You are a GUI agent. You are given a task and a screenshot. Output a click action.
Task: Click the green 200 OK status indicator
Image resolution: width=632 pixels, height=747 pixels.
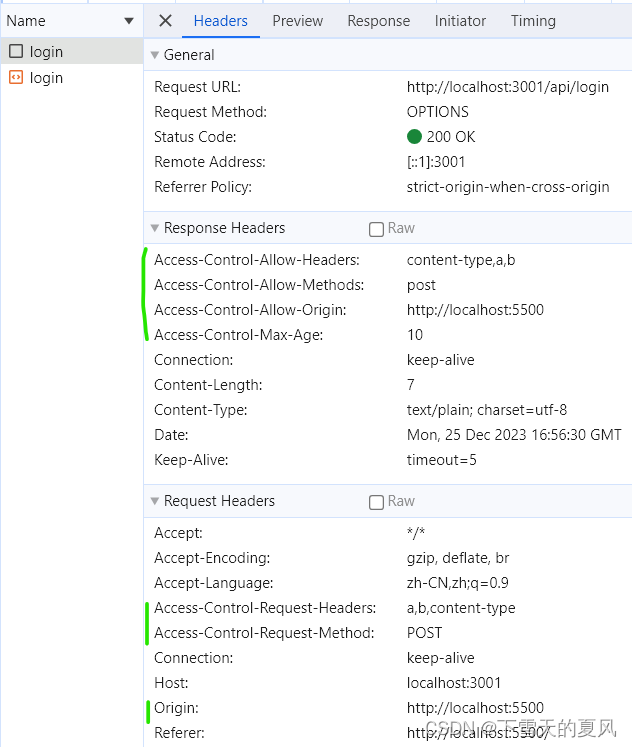(x=414, y=137)
